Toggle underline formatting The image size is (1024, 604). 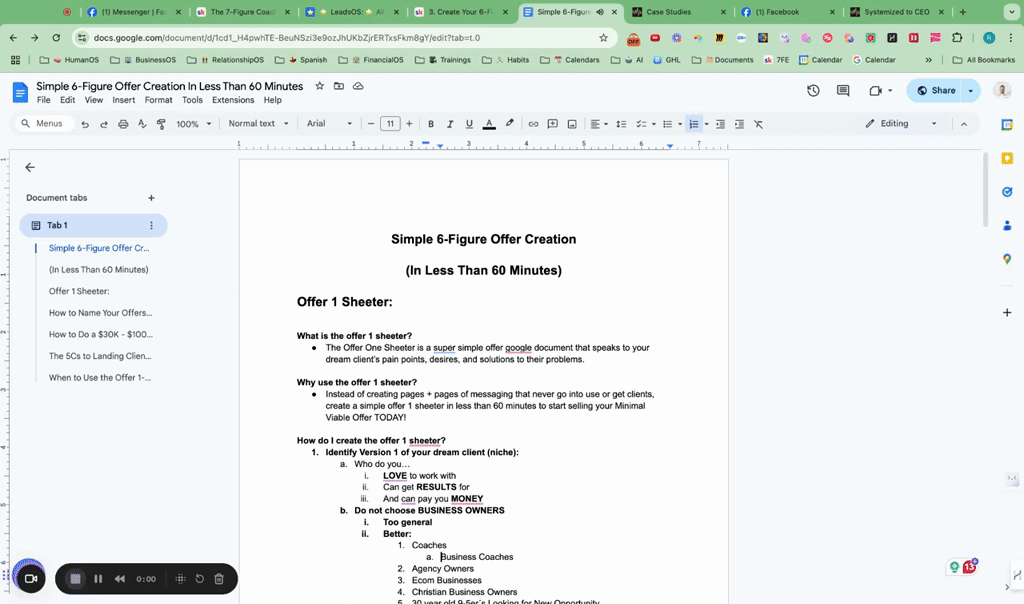(469, 124)
